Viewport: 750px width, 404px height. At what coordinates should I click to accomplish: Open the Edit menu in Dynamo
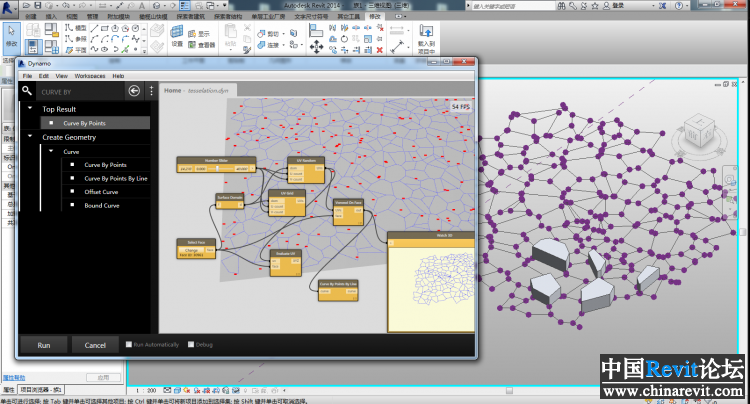pyautogui.click(x=43, y=76)
